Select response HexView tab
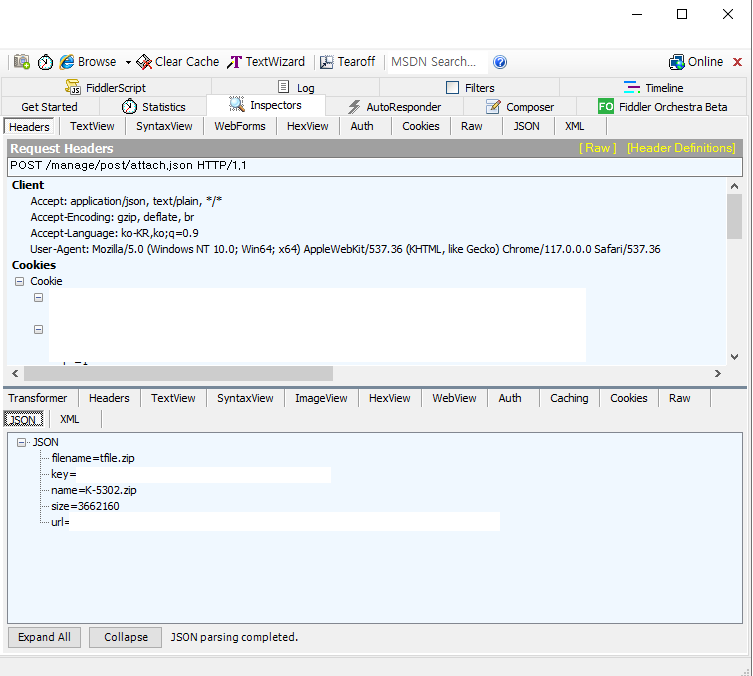Screen dimensions: 753x676 pos(390,398)
